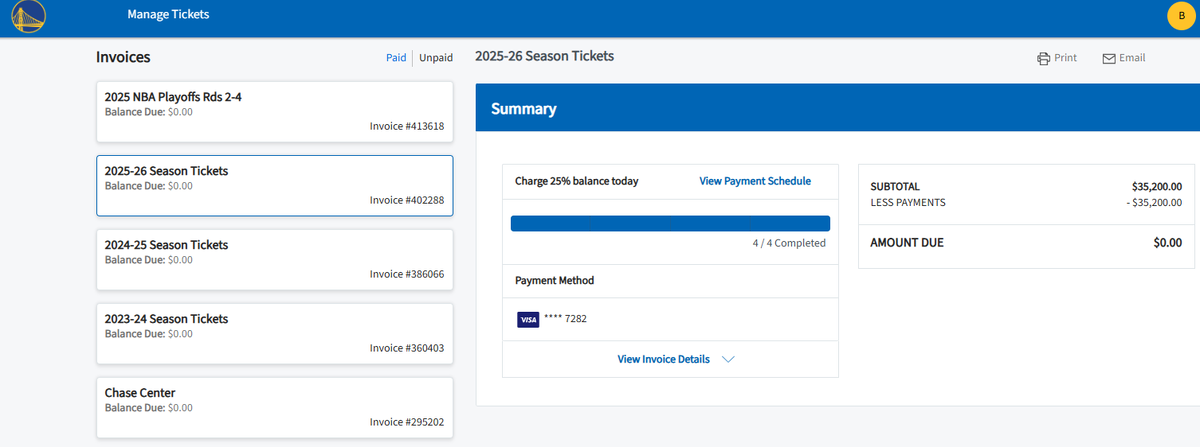Select the 2023-24 Season Tickets invoice
This screenshot has height=447, width=1200.
click(274, 333)
